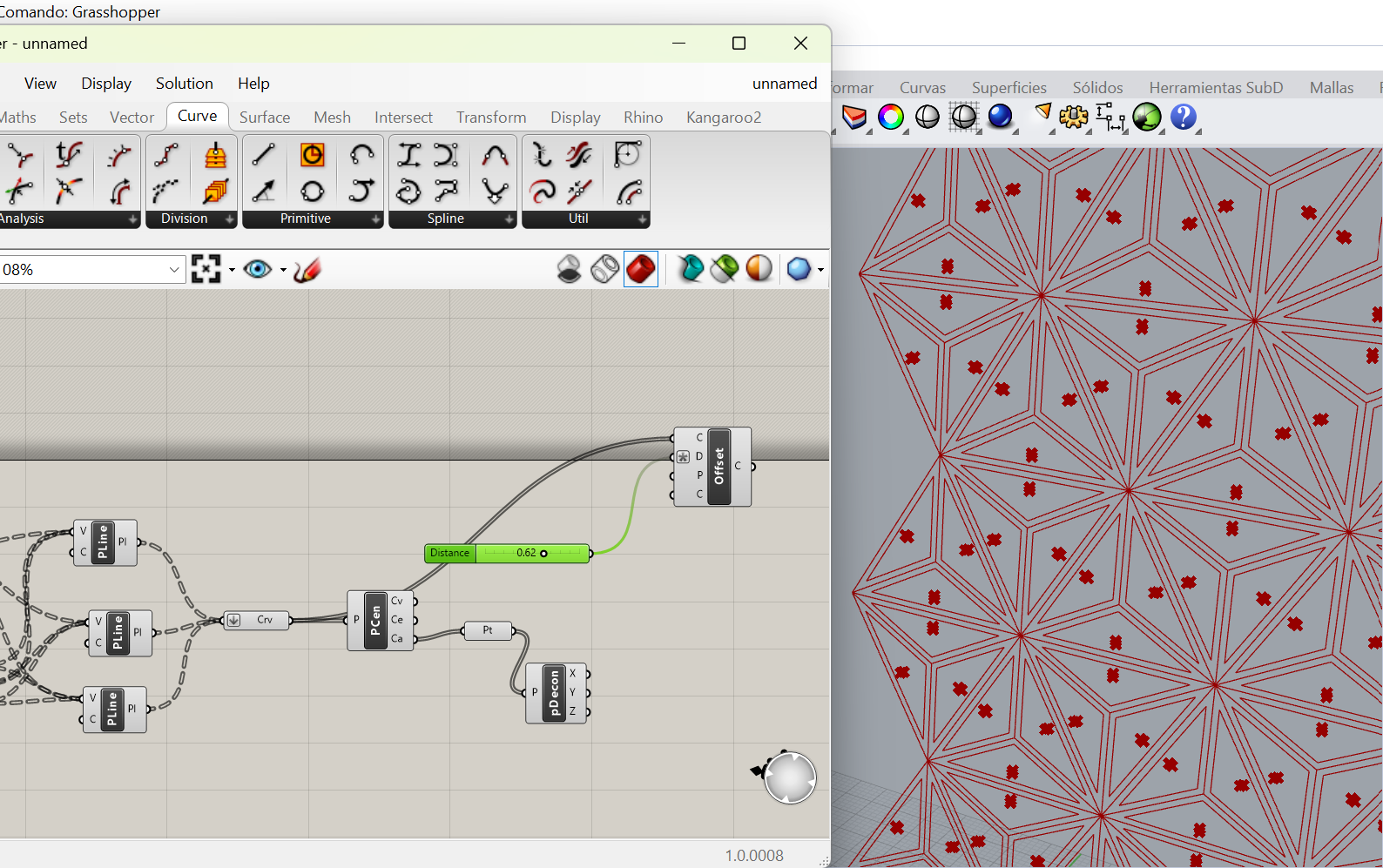
Task: Open the Rhino help question mark icon
Action: pyautogui.click(x=1183, y=117)
